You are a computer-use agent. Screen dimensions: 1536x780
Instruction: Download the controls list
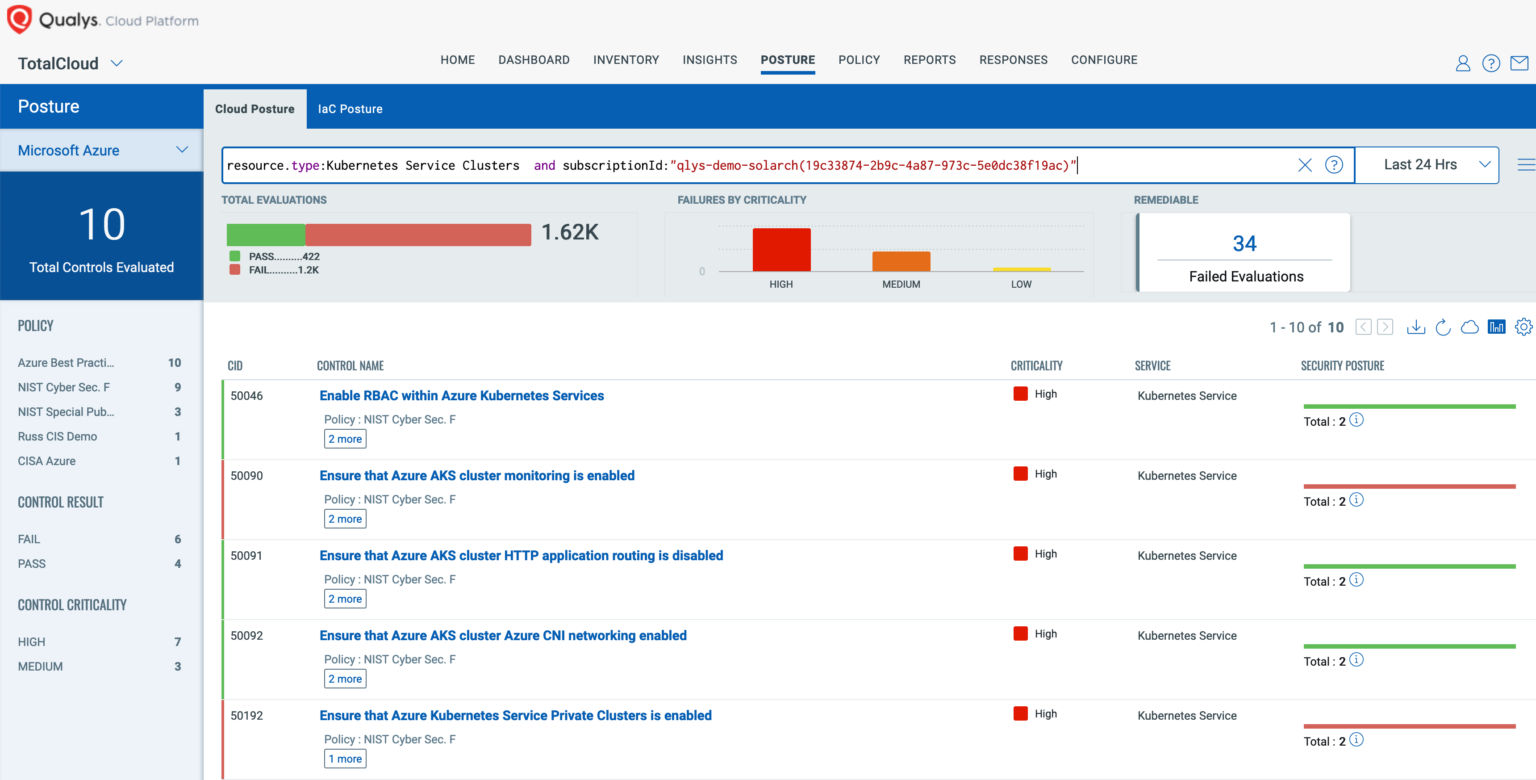pyautogui.click(x=1416, y=326)
